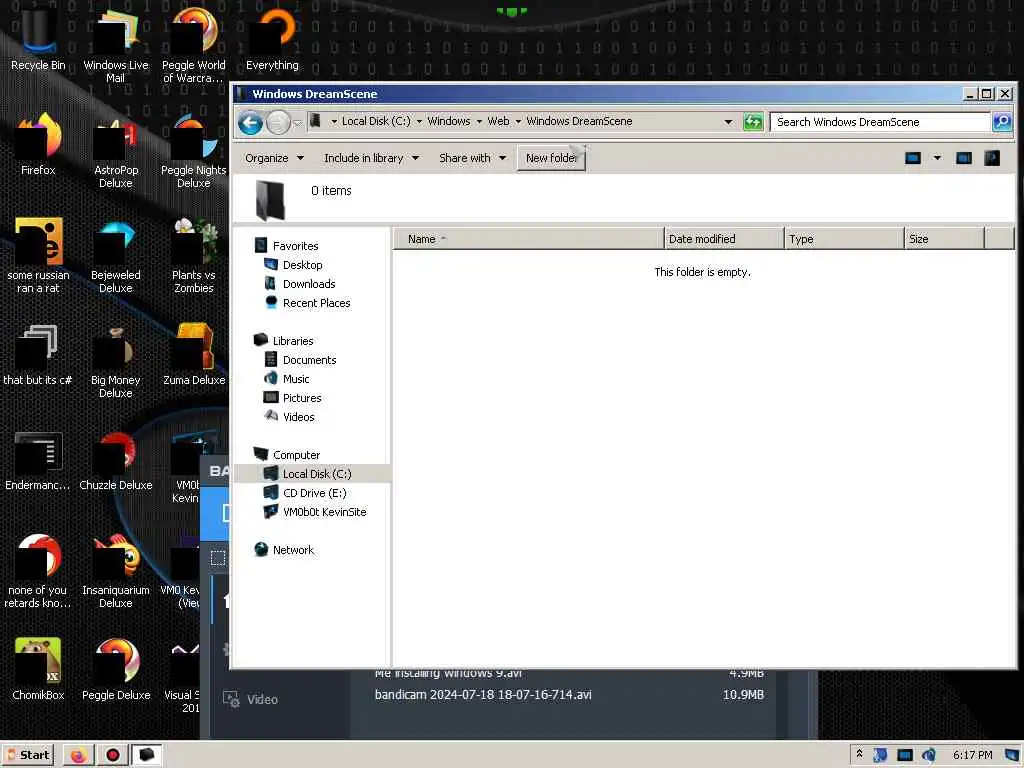The image size is (1024, 768).
Task: Open Big Money Deluxe desktop icon
Action: (116, 360)
